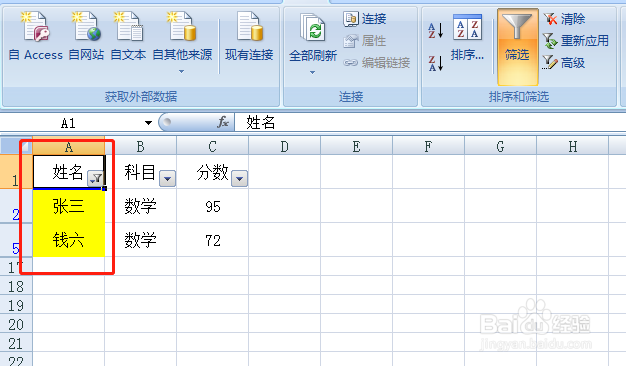Reapply filter with 重新应用
Viewport: 626px width, 366px height.
tap(576, 41)
